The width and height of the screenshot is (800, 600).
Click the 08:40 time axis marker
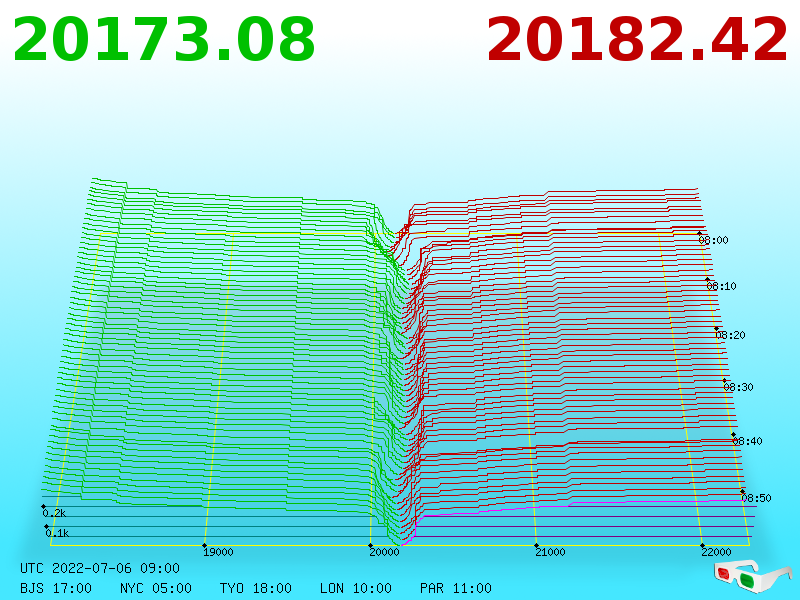pos(747,441)
